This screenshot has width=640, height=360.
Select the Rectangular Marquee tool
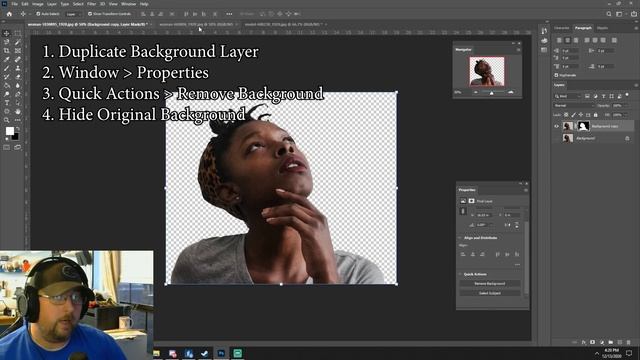18,33
